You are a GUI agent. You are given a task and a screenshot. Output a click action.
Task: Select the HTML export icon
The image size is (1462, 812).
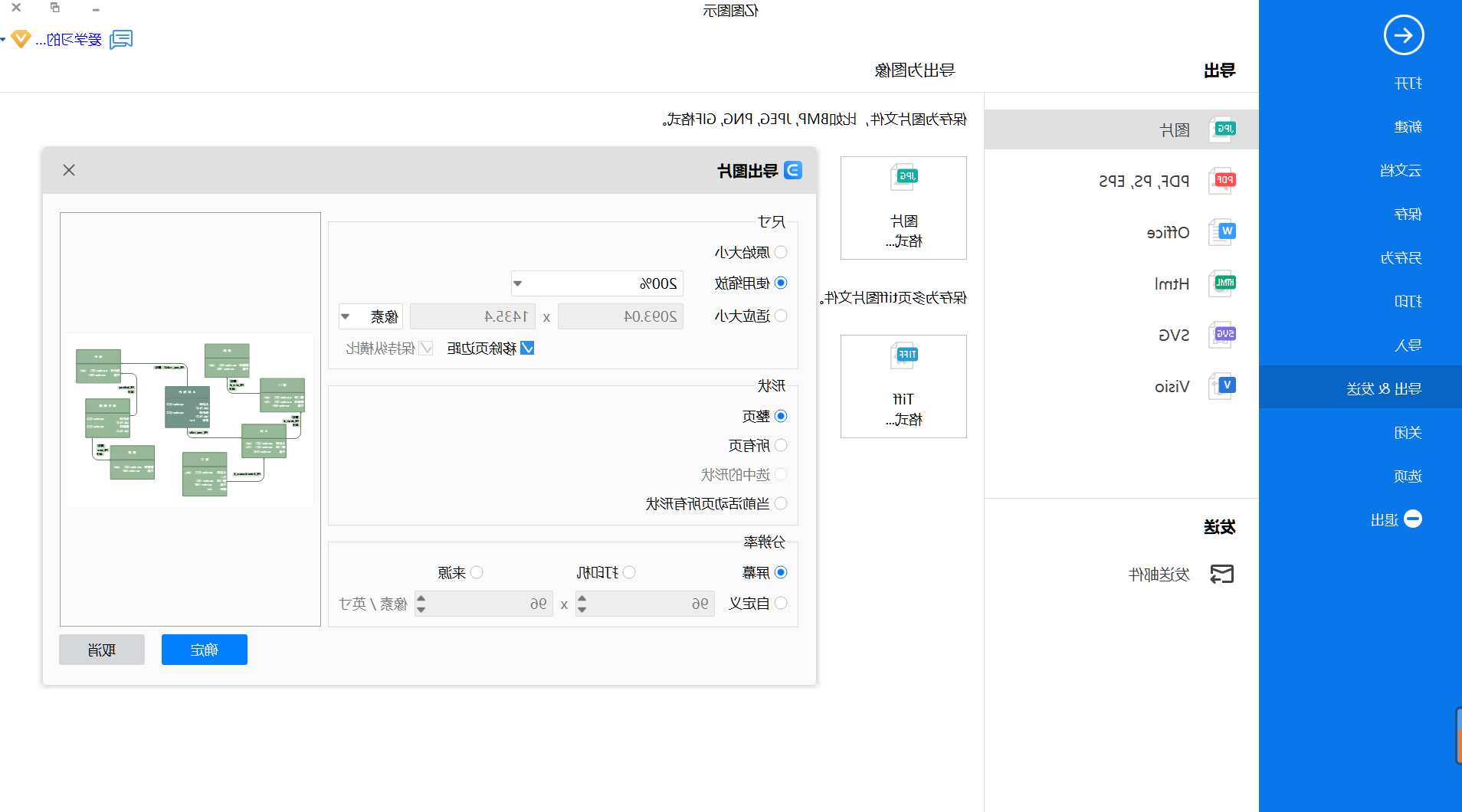(1224, 283)
